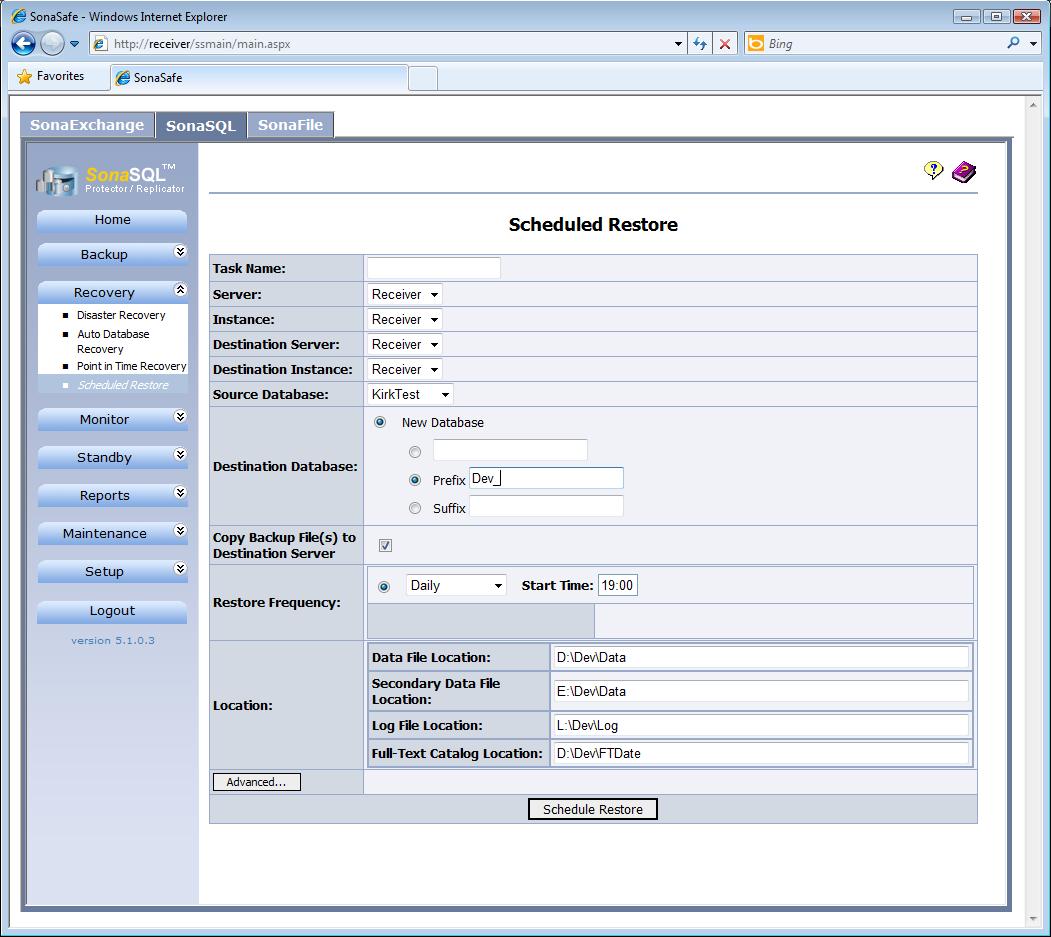Click the help question mark icon
The width and height of the screenshot is (1051, 937).
933,171
